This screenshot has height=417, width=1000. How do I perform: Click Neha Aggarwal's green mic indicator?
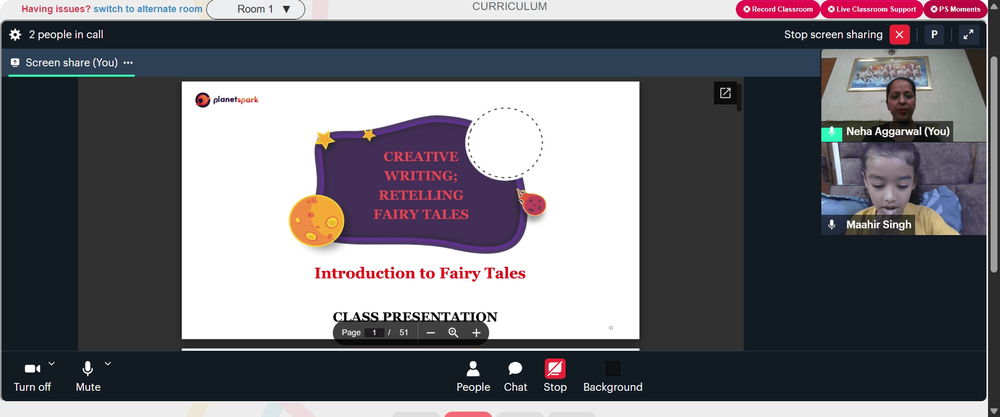click(x=832, y=132)
